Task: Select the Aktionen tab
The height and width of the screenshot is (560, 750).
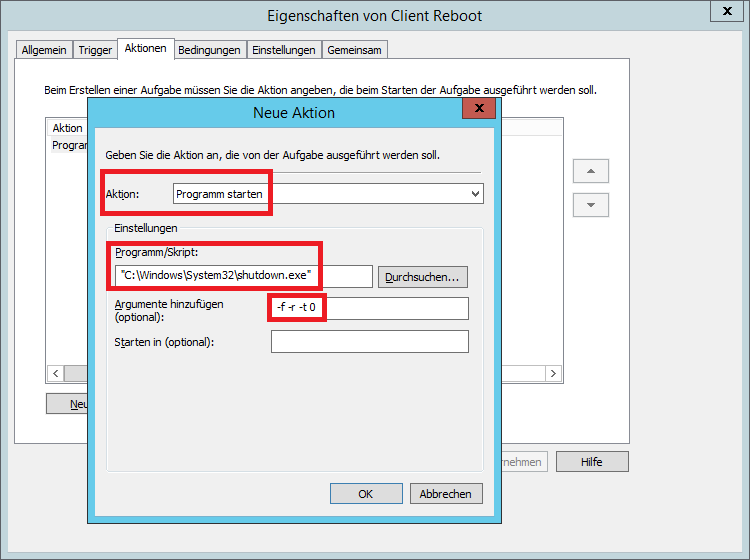Action: pos(145,49)
